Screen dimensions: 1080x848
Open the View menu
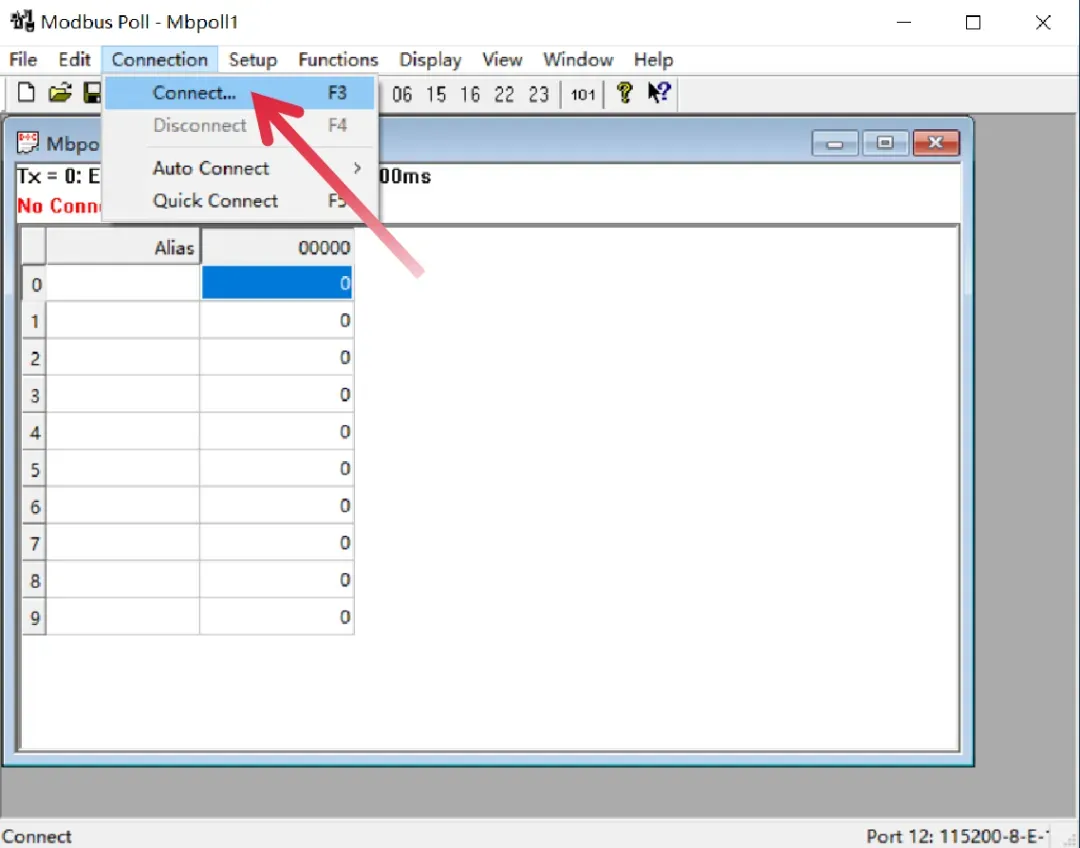coord(502,59)
